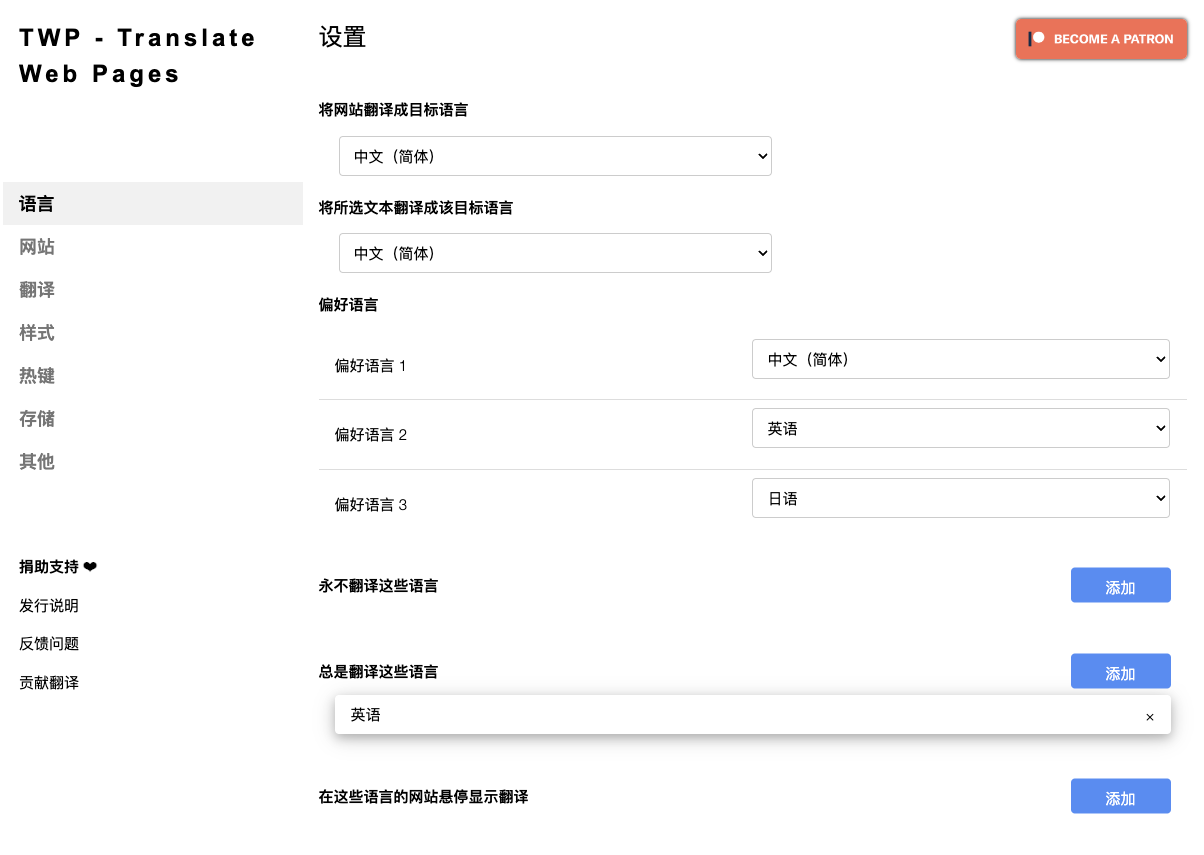Viewport: 1204px width, 855px height.
Task: Click the TWP - Translate Web Pages title
Action: [138, 56]
